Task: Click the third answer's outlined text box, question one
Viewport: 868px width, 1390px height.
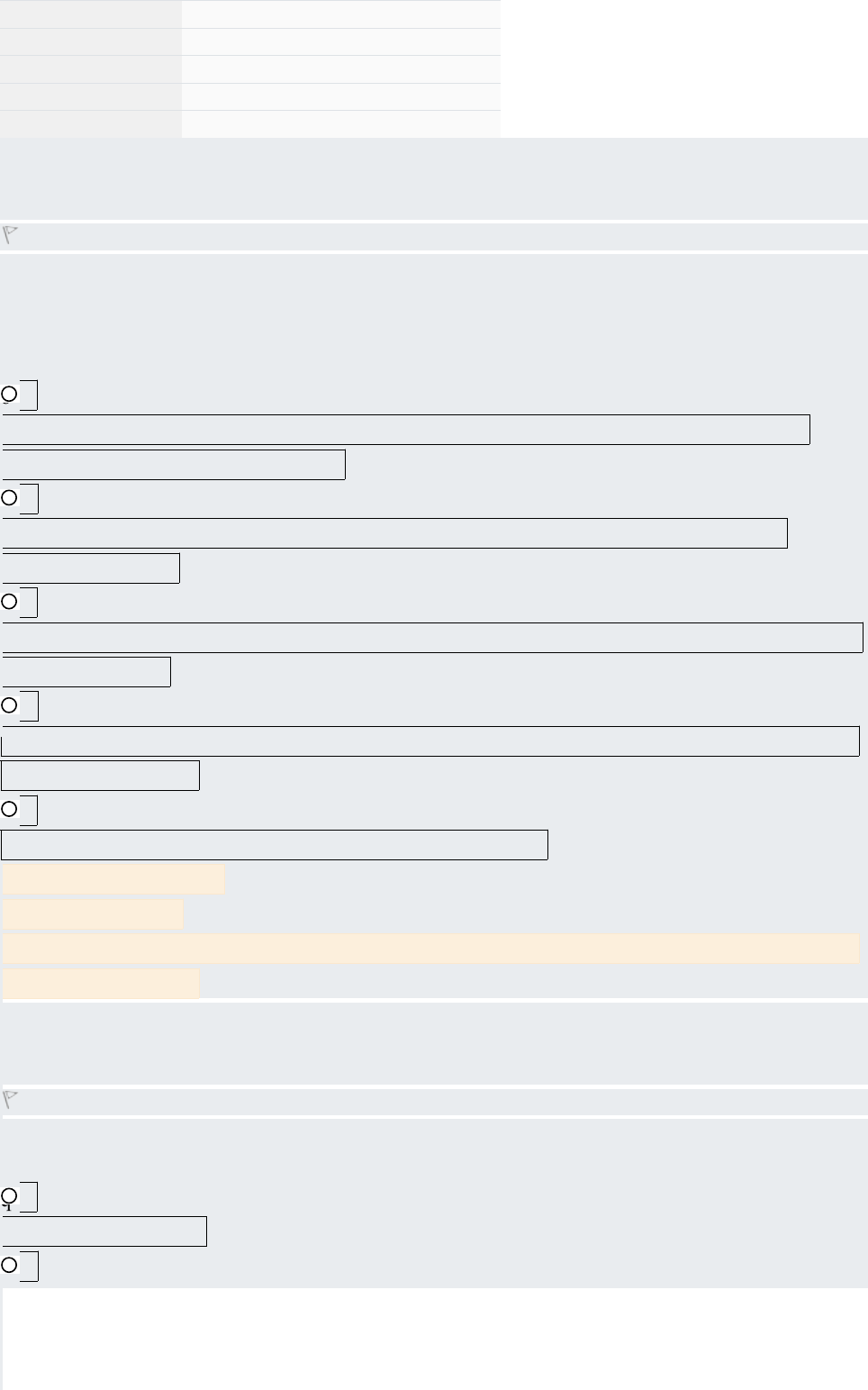Action: tap(432, 638)
